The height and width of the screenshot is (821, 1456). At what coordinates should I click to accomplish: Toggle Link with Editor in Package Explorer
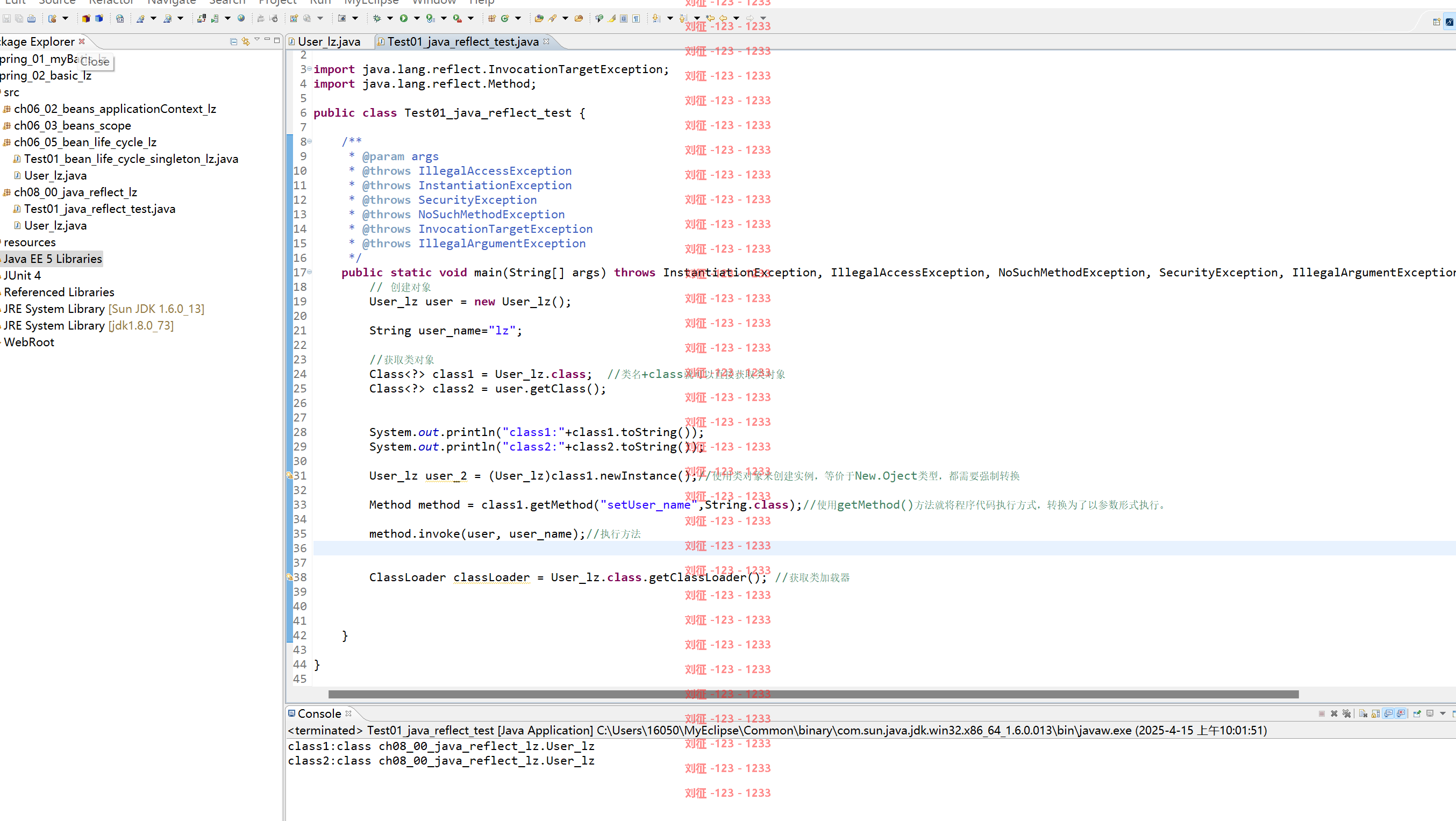pos(246,41)
